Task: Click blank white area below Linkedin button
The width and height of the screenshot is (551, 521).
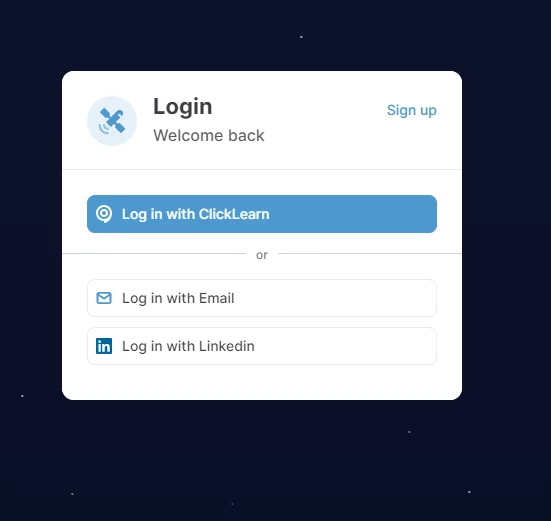Action: [x=262, y=382]
